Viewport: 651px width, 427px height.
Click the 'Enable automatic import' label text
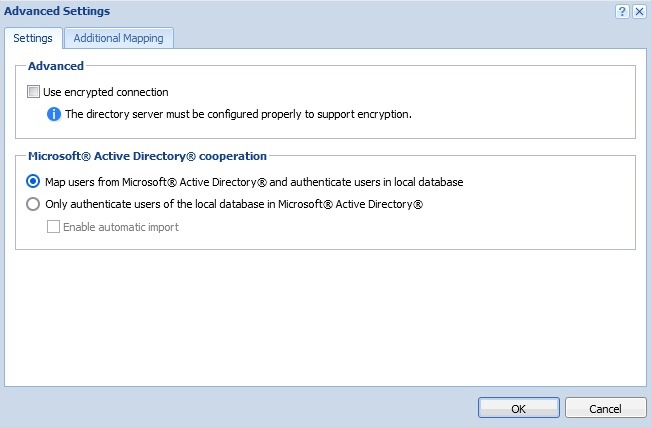pos(121,227)
